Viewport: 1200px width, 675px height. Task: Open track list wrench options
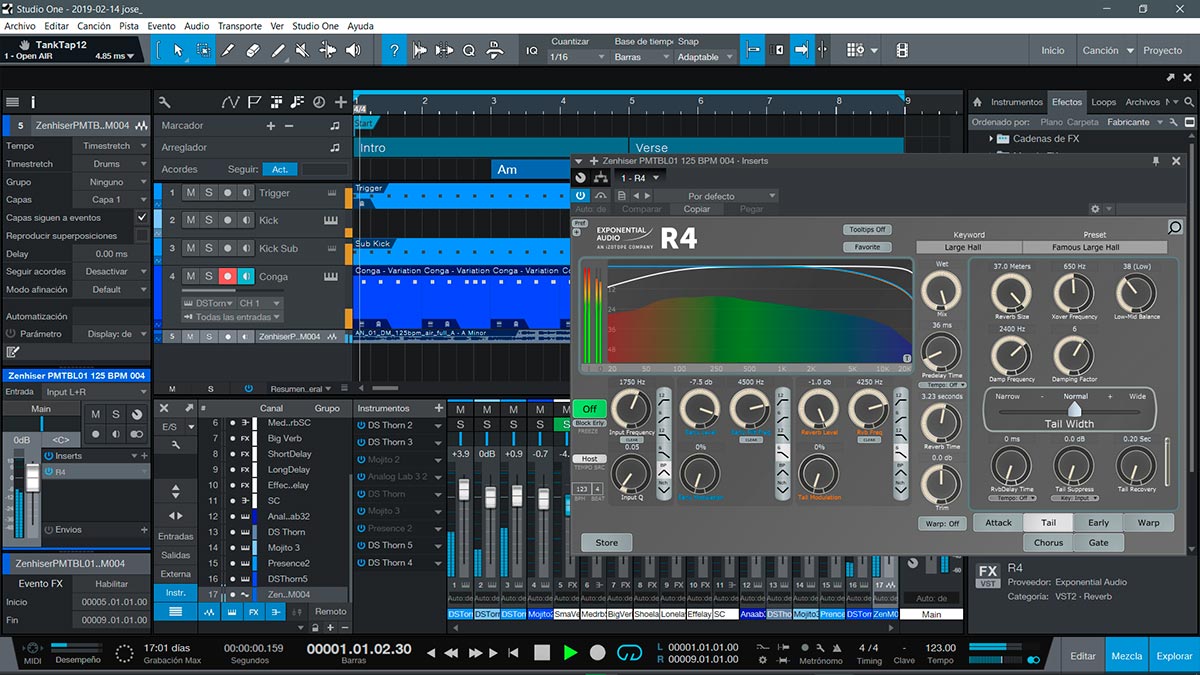click(165, 102)
